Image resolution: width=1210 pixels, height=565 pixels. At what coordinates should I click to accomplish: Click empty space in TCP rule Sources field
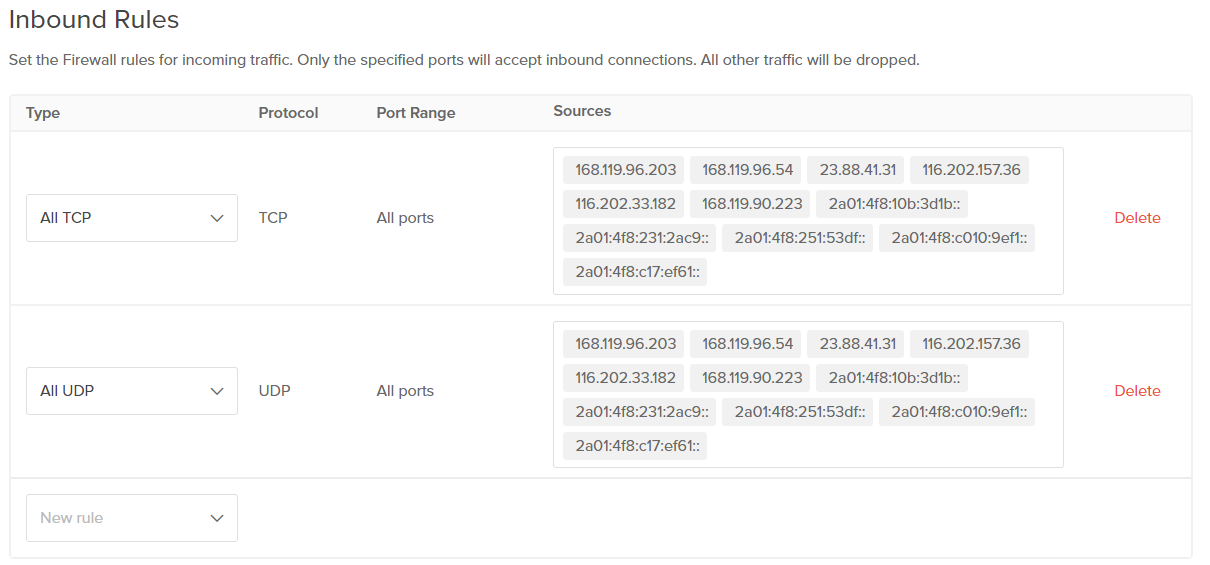[x=880, y=272]
